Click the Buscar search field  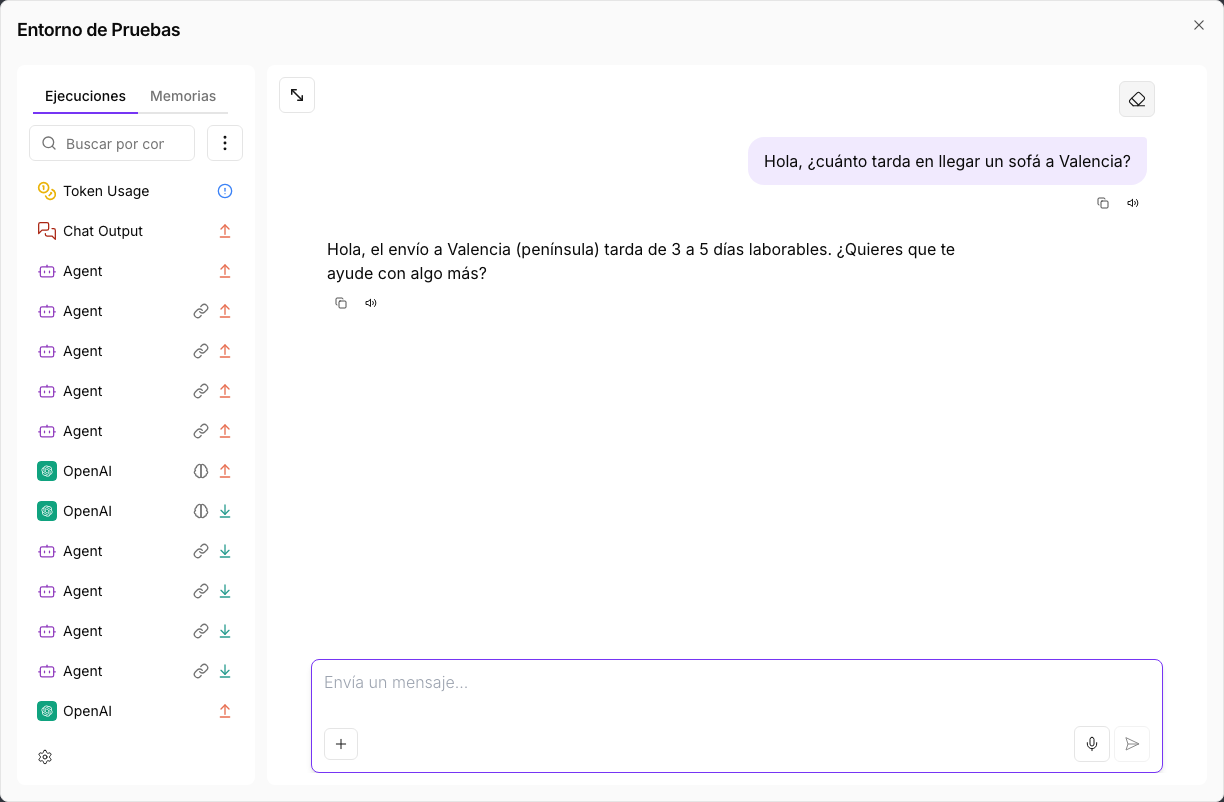(x=112, y=143)
